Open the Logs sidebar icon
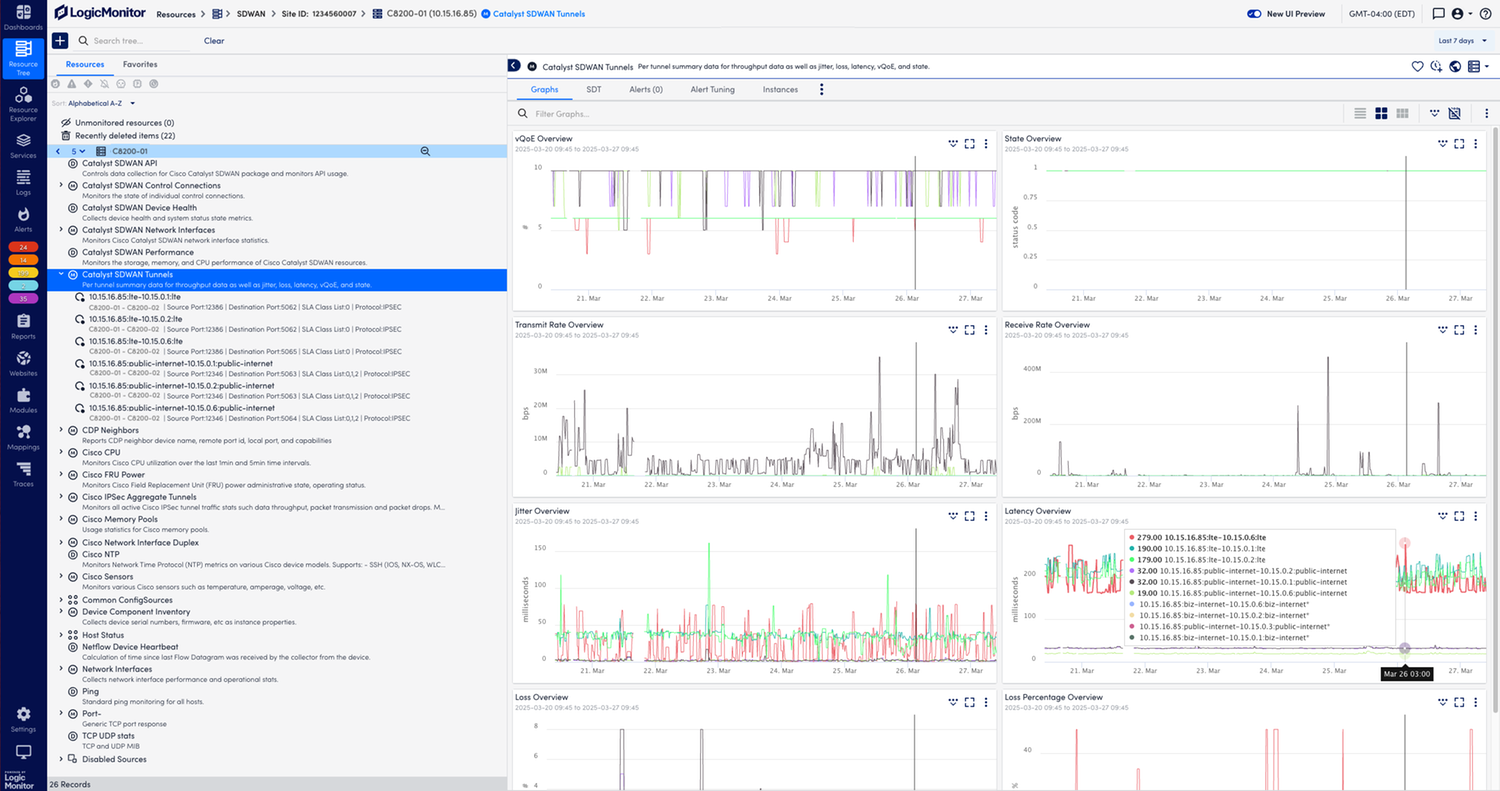The image size is (1500, 791). pos(23,182)
